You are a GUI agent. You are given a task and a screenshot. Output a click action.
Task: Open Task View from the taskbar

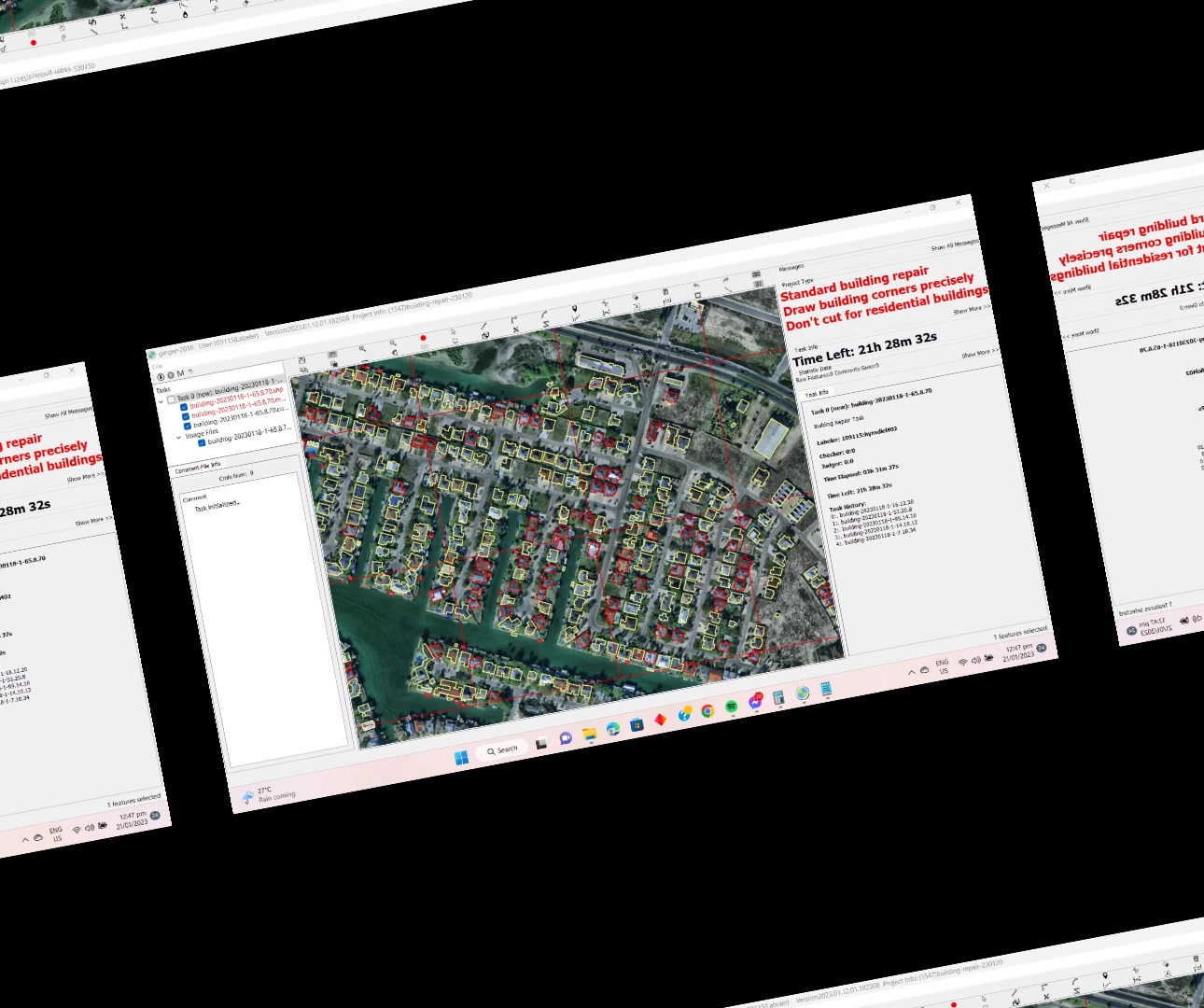[541, 743]
